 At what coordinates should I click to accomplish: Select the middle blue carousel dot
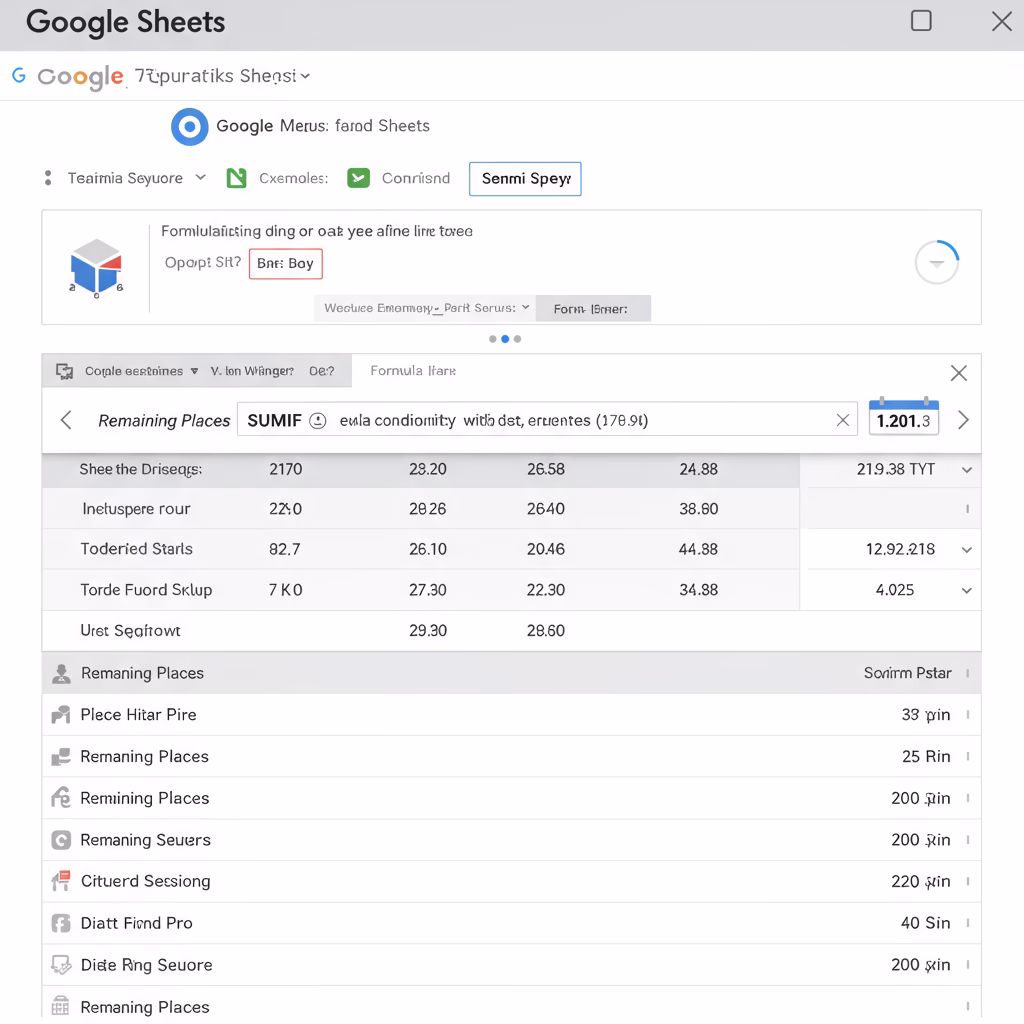click(505, 339)
